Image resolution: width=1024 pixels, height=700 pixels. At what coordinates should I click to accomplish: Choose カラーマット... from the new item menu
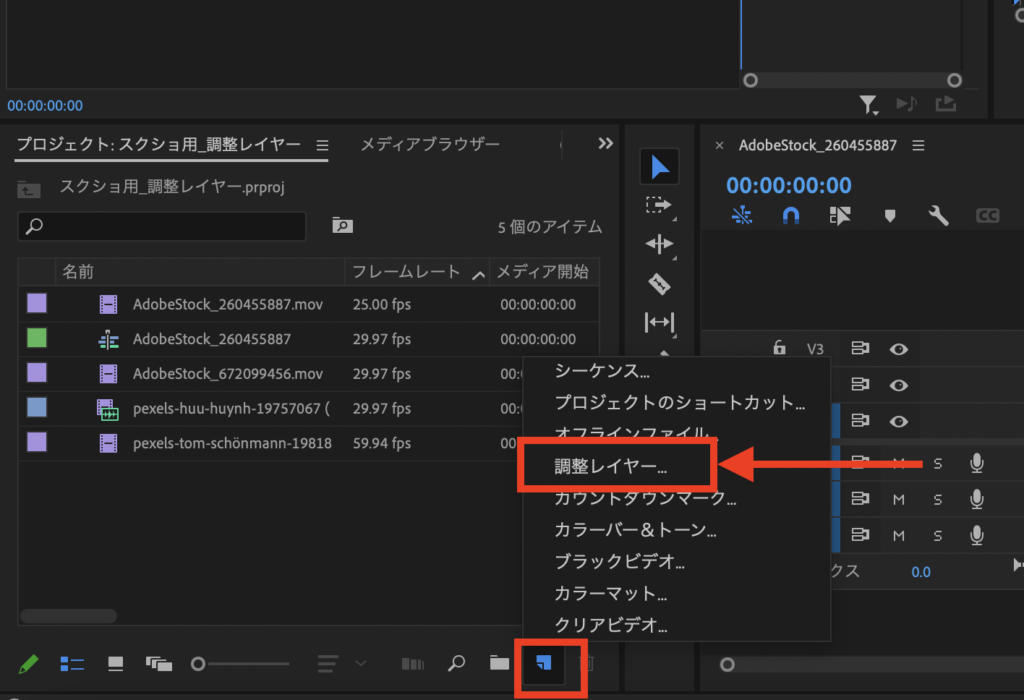[611, 593]
